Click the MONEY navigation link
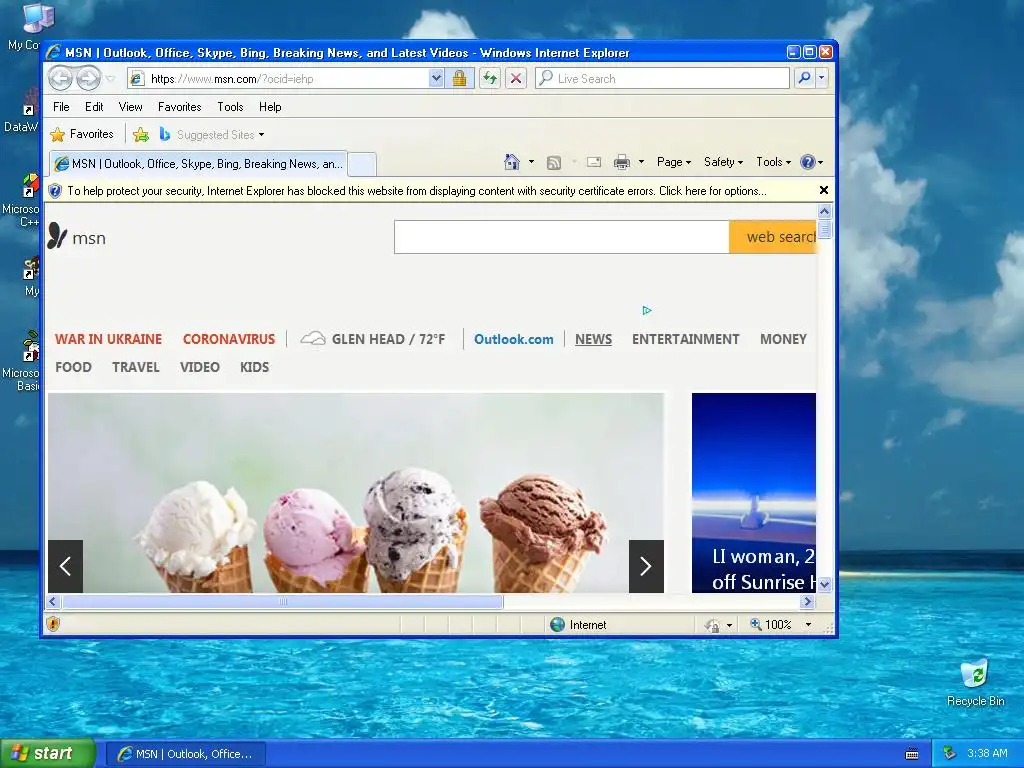This screenshot has width=1024, height=768. 783,339
